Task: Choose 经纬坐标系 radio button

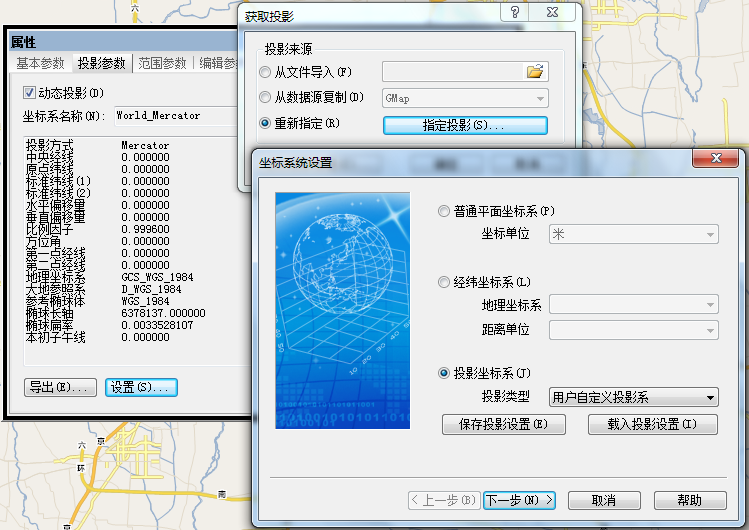Action: click(444, 282)
